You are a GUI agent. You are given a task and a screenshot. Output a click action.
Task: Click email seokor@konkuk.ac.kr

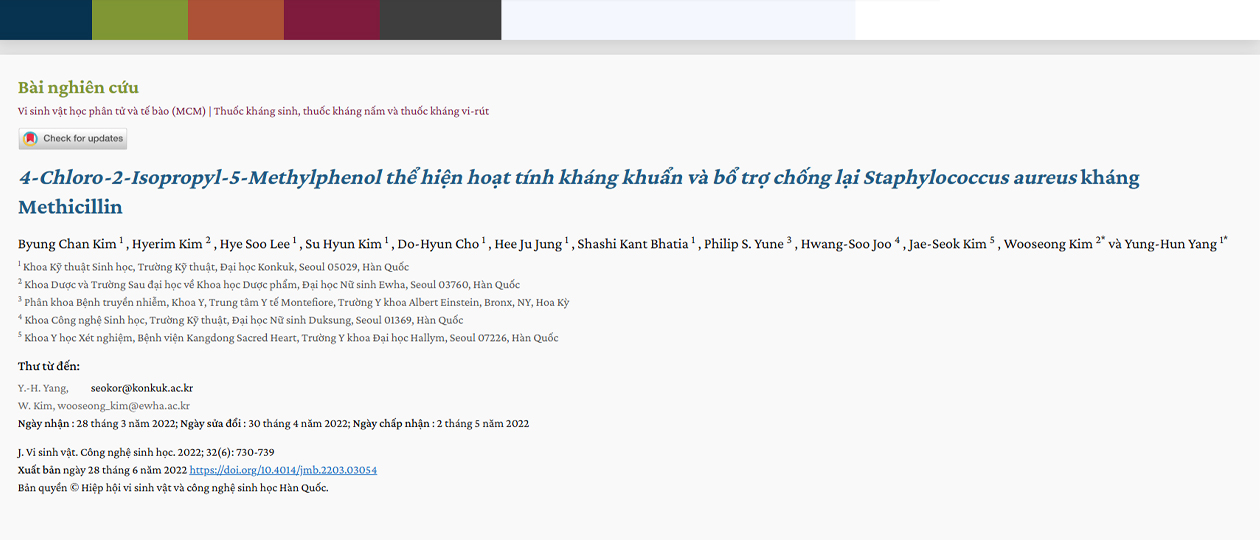(141, 388)
